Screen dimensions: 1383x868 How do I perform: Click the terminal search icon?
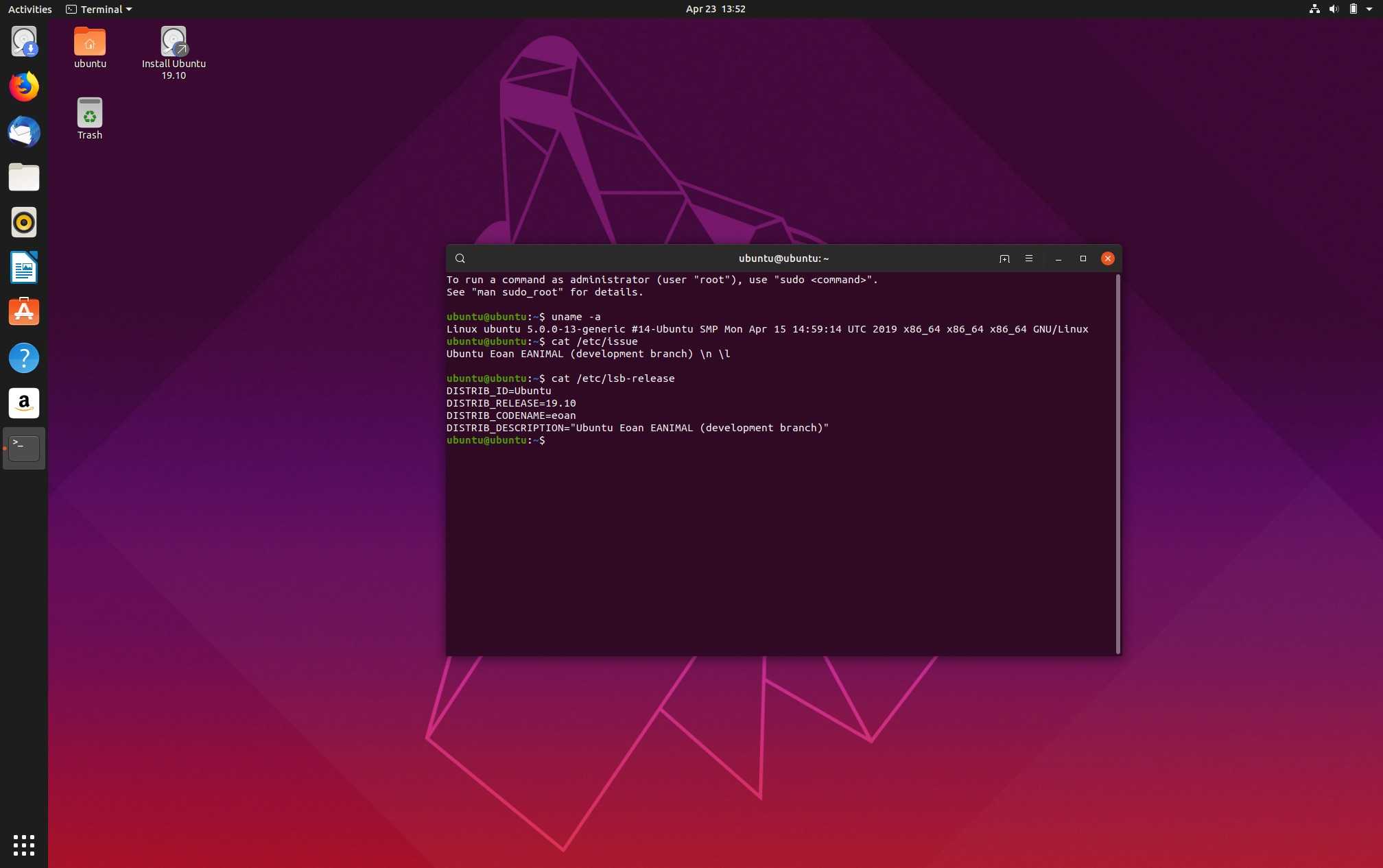[460, 258]
